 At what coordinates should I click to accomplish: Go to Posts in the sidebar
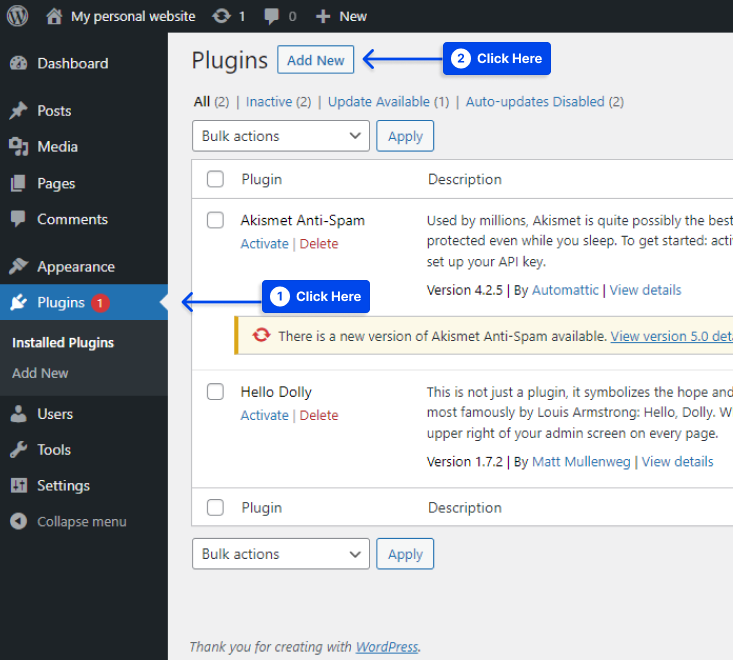click(x=54, y=110)
